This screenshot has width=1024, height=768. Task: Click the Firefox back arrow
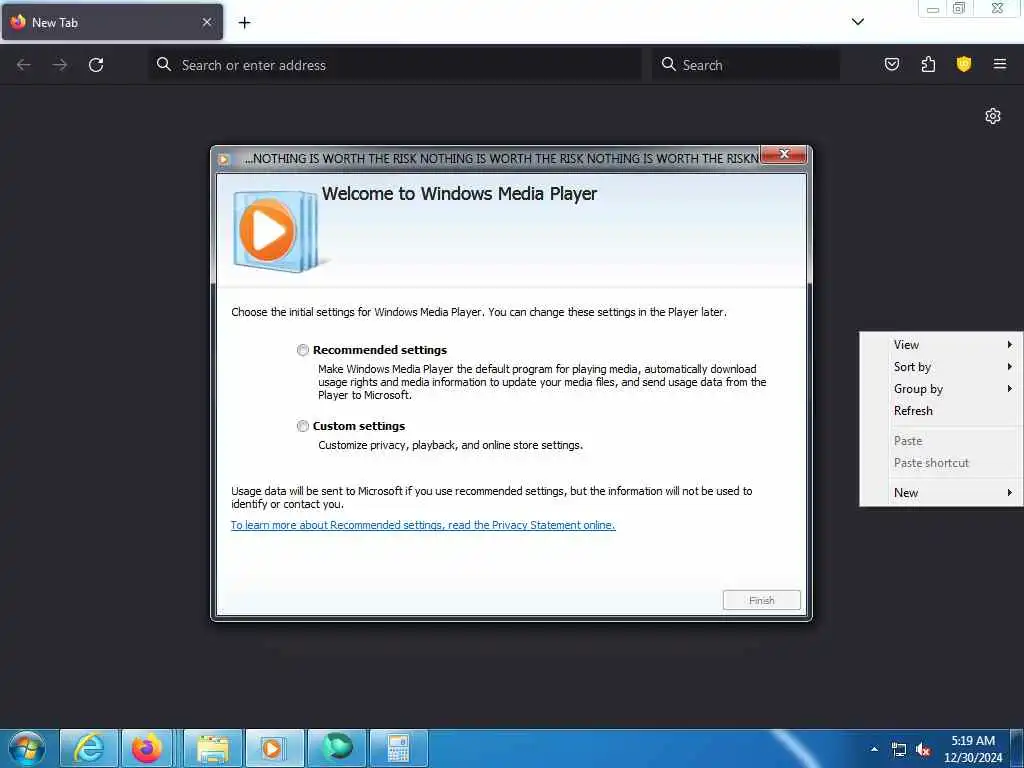24,65
